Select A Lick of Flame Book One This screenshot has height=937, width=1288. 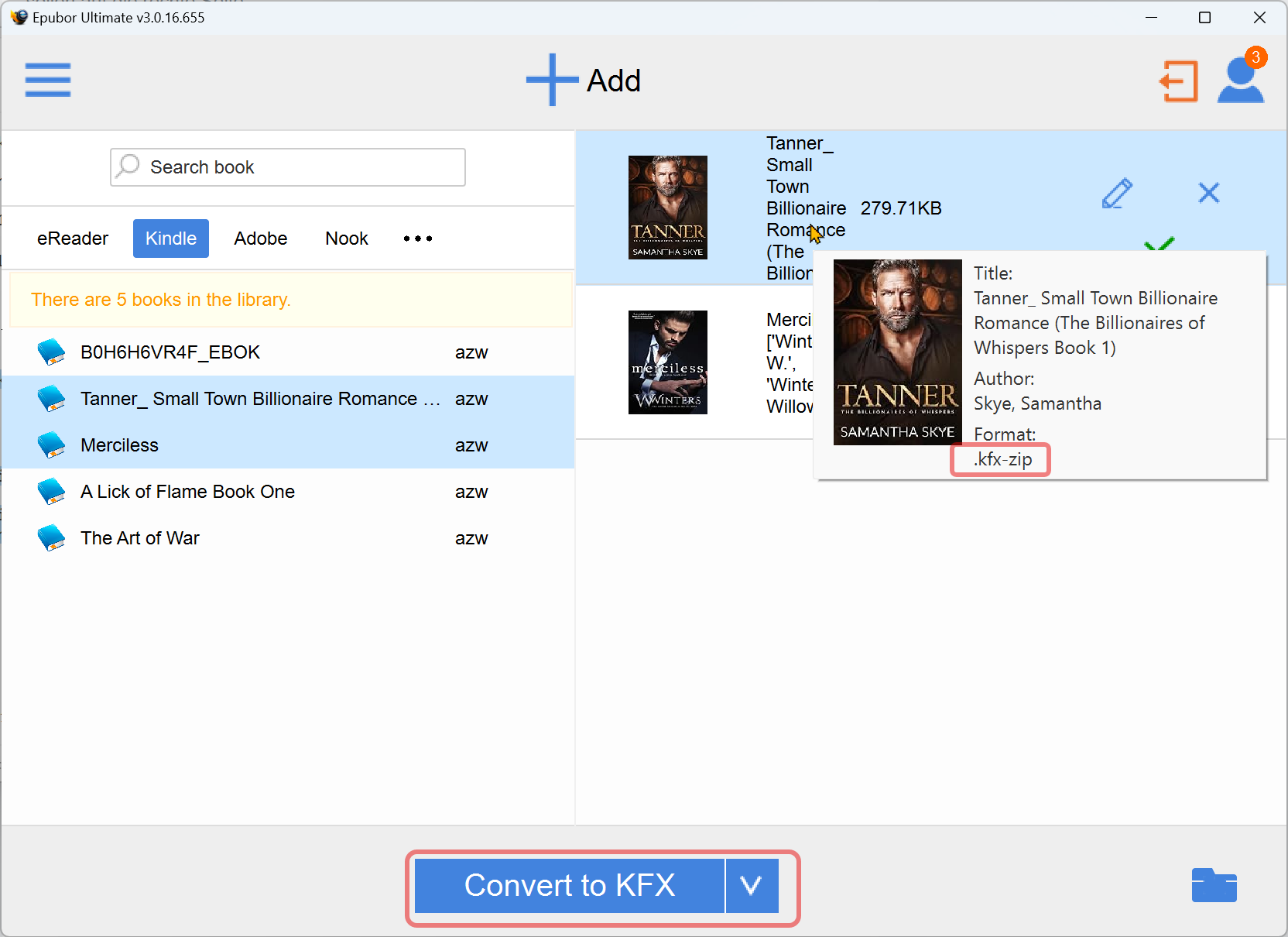coord(288,492)
